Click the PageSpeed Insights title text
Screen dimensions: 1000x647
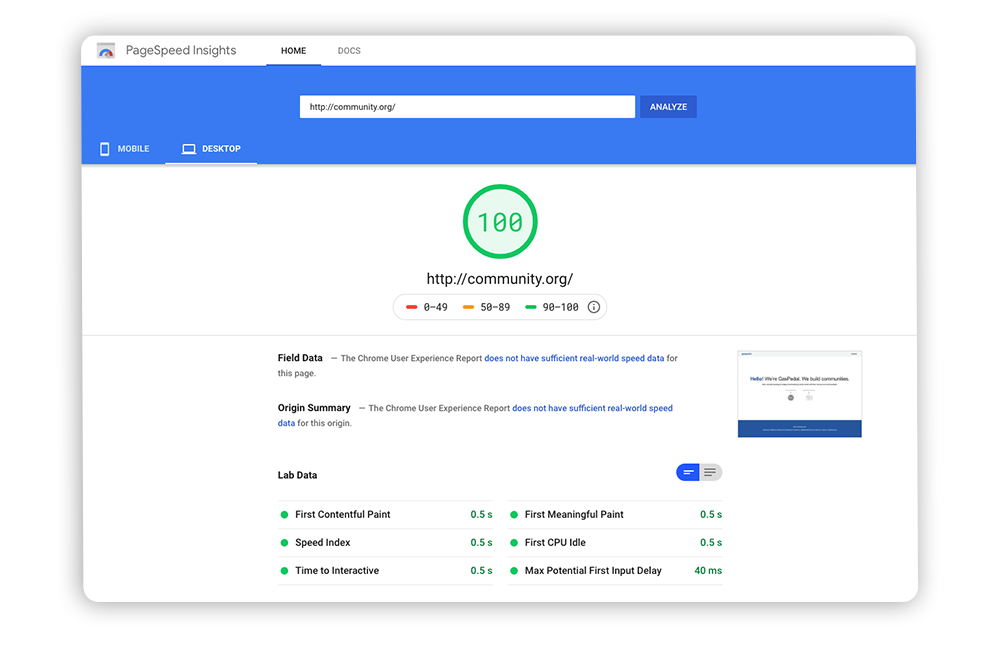180,50
